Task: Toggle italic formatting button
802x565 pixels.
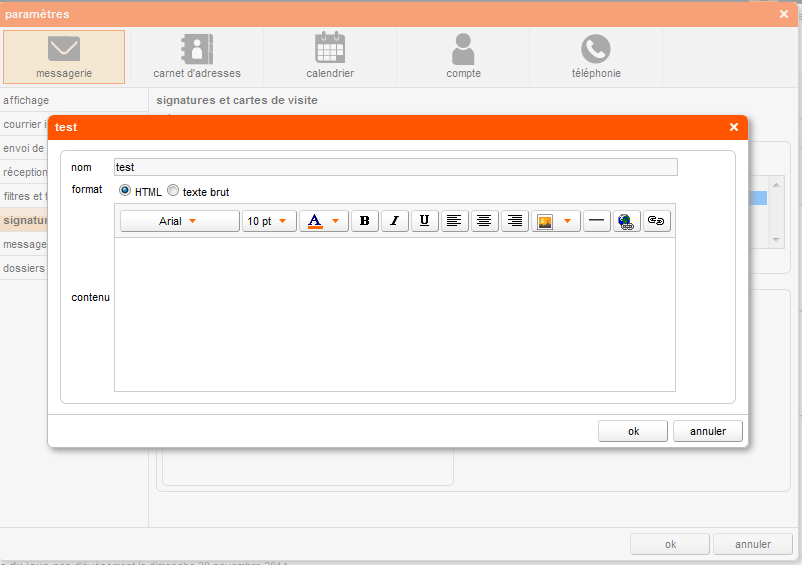Action: pos(395,221)
